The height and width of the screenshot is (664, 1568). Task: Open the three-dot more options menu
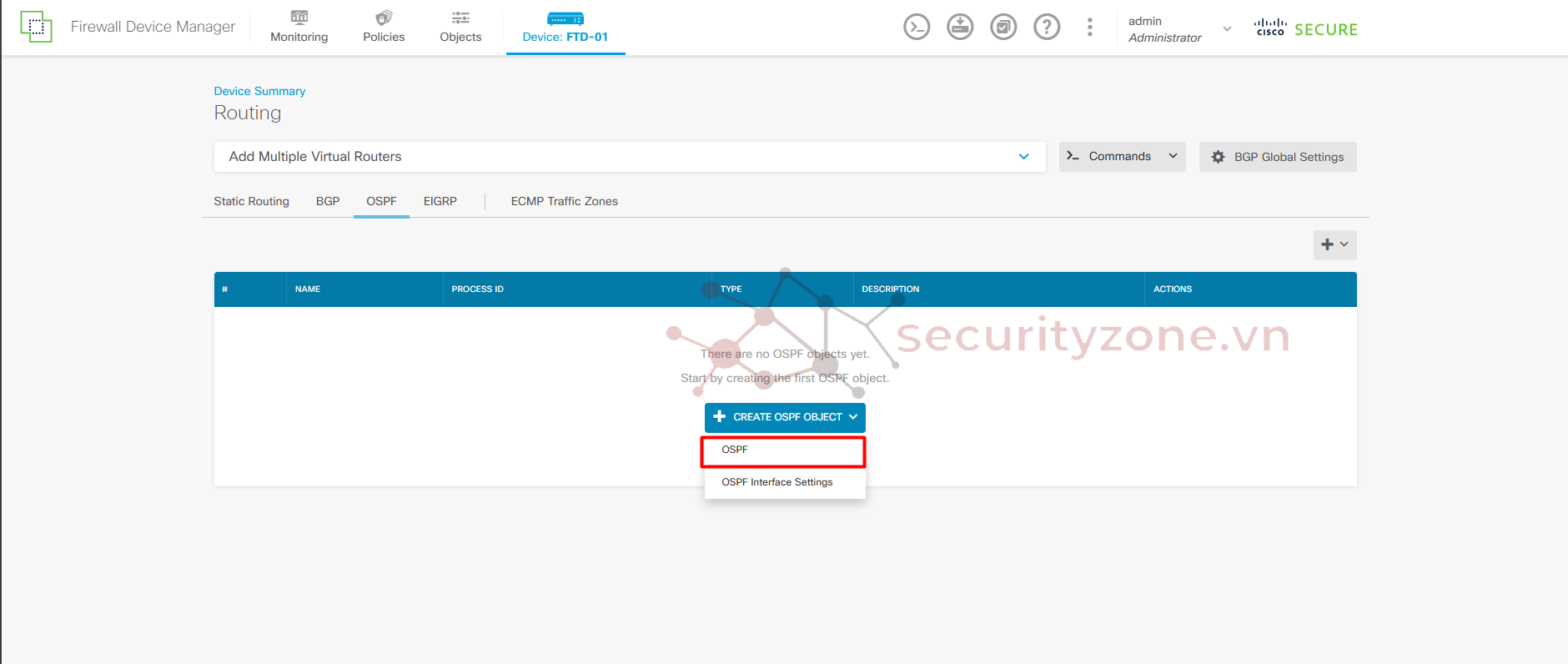coord(1089,28)
